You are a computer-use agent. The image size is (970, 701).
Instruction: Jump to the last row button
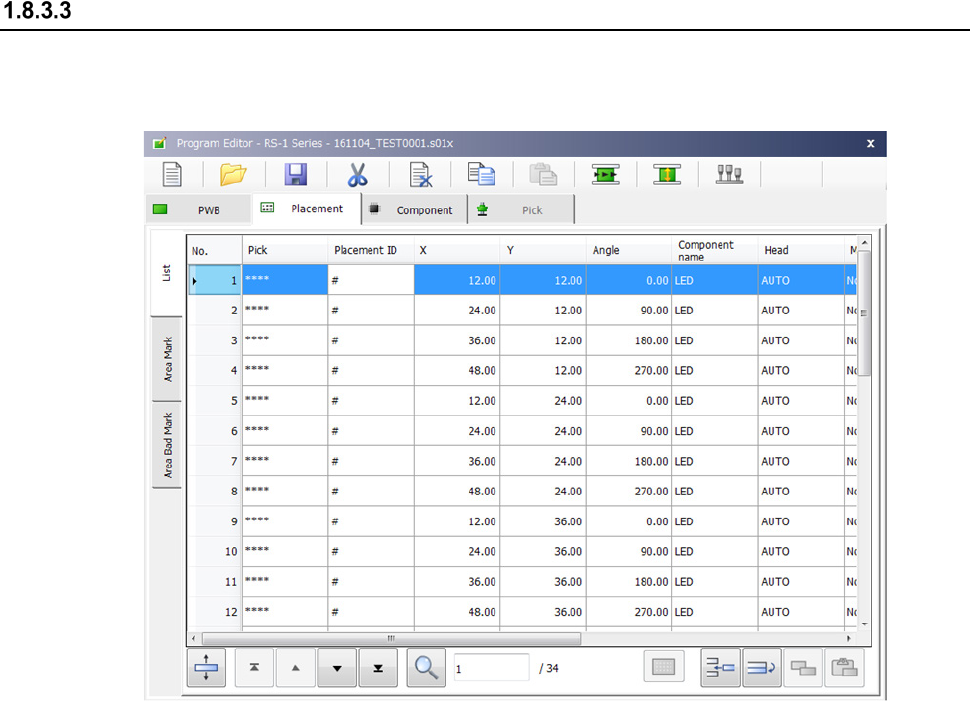tap(377, 669)
